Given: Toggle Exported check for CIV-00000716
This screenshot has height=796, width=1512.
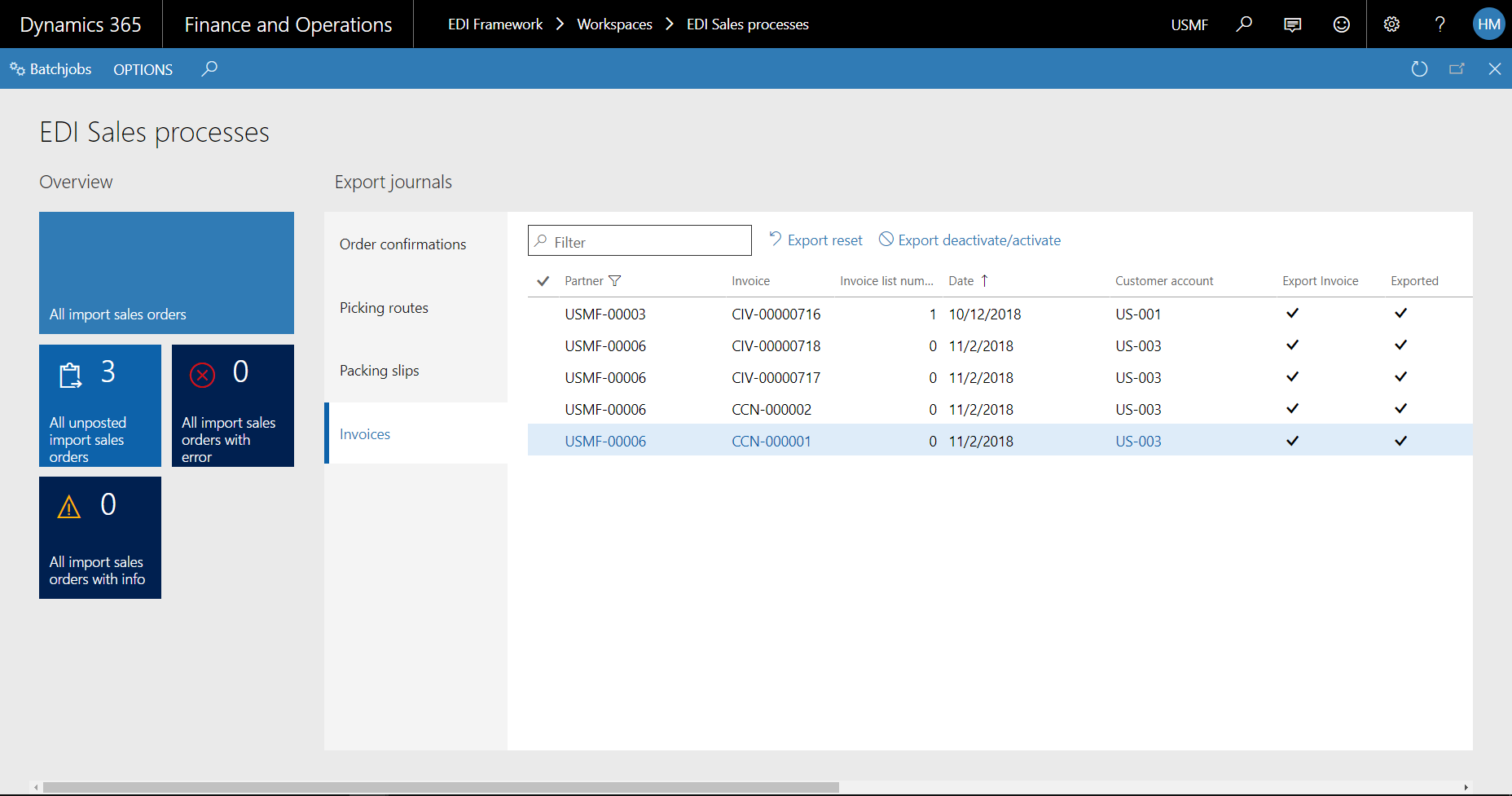Looking at the screenshot, I should pyautogui.click(x=1400, y=313).
